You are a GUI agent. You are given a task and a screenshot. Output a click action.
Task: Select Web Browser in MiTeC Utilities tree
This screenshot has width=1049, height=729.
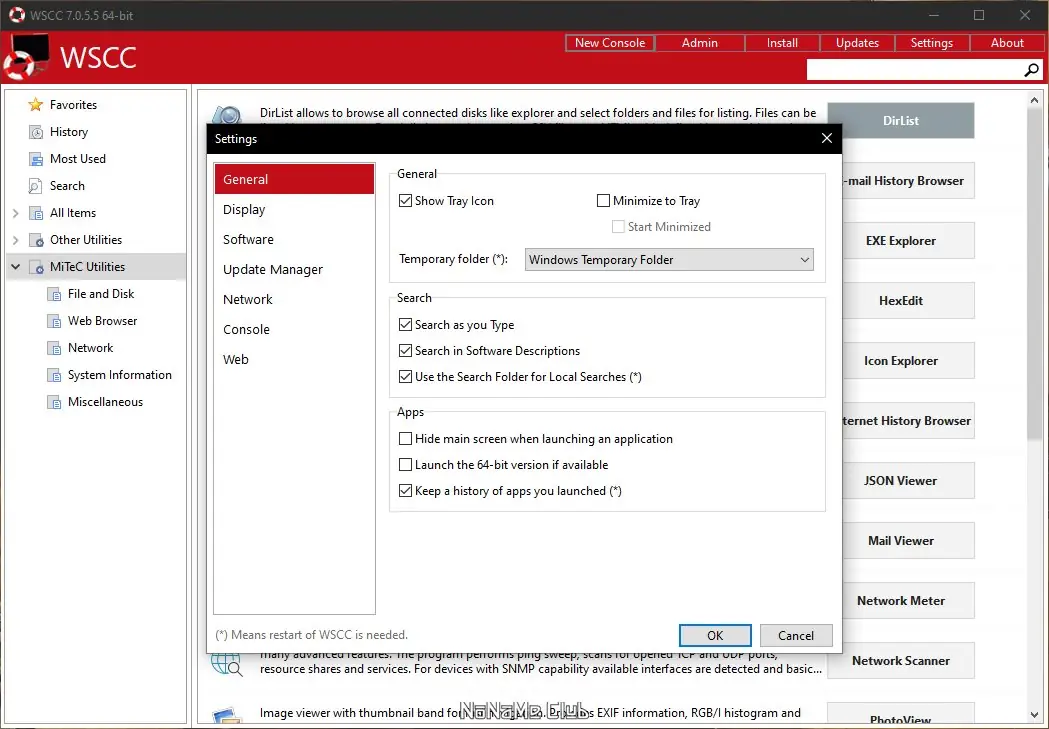[x=102, y=321]
